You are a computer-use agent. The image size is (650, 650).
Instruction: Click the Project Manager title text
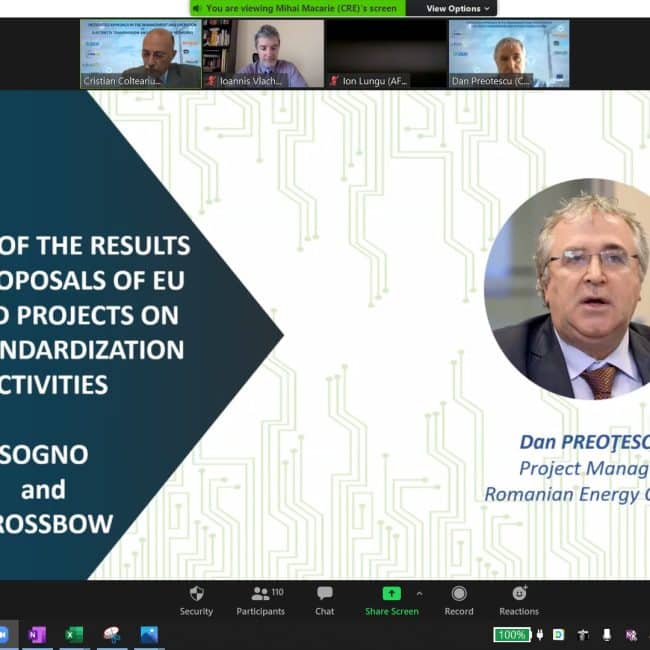(x=585, y=468)
